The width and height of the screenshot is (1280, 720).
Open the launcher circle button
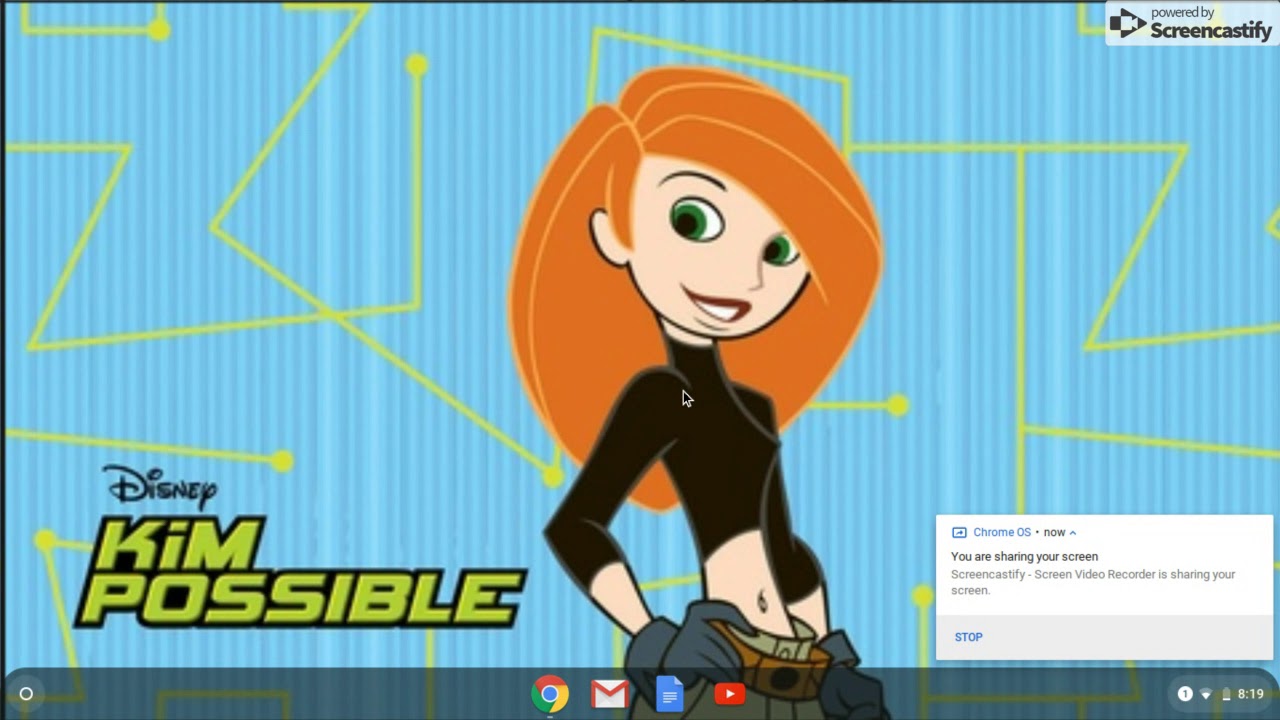coord(26,694)
